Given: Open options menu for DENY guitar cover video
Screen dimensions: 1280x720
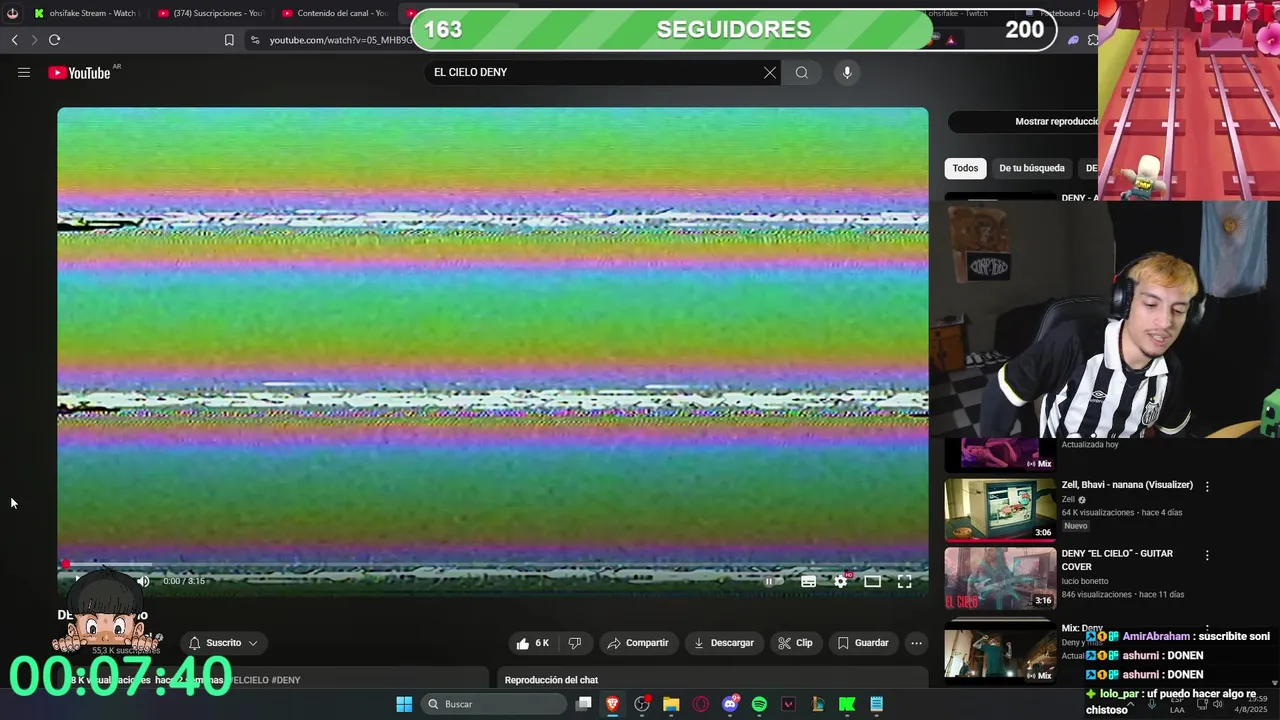Looking at the screenshot, I should 1207,555.
